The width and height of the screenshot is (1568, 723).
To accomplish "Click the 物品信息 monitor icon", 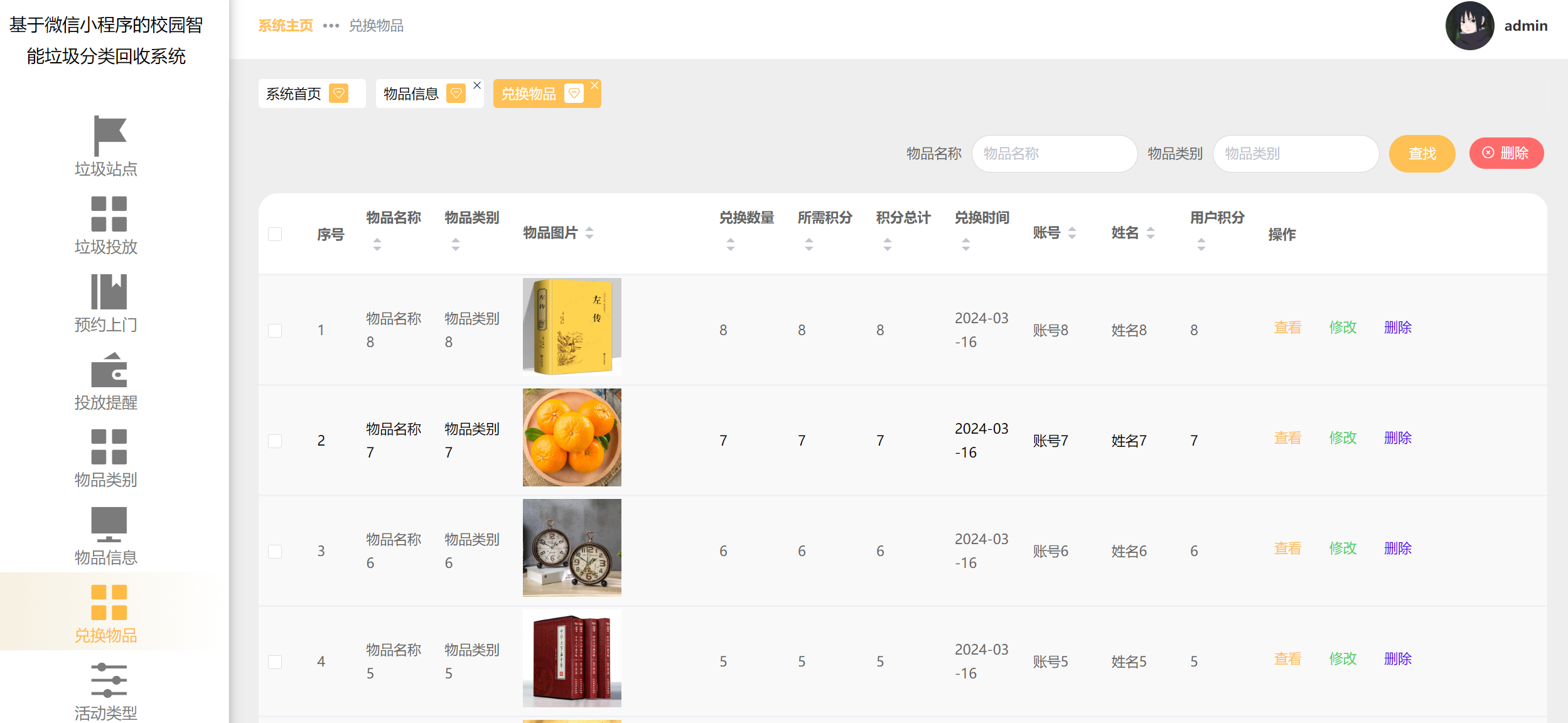I will [x=109, y=525].
